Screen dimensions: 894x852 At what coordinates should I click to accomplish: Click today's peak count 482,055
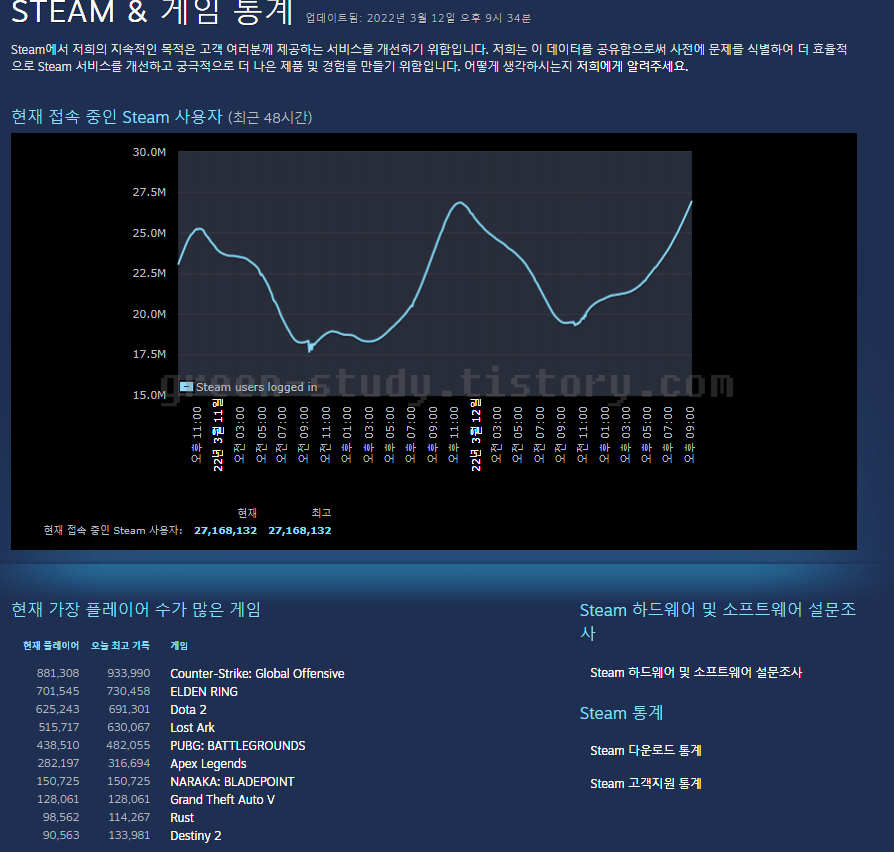128,745
